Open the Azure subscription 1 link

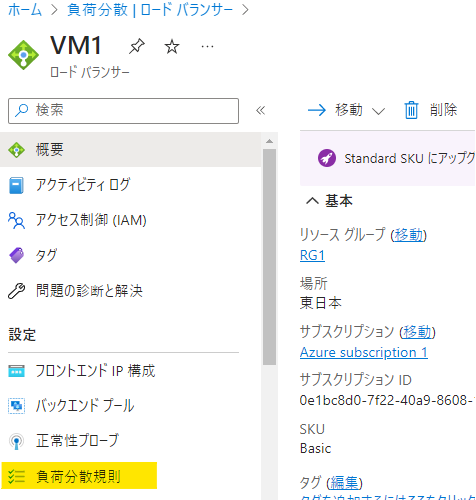click(364, 352)
